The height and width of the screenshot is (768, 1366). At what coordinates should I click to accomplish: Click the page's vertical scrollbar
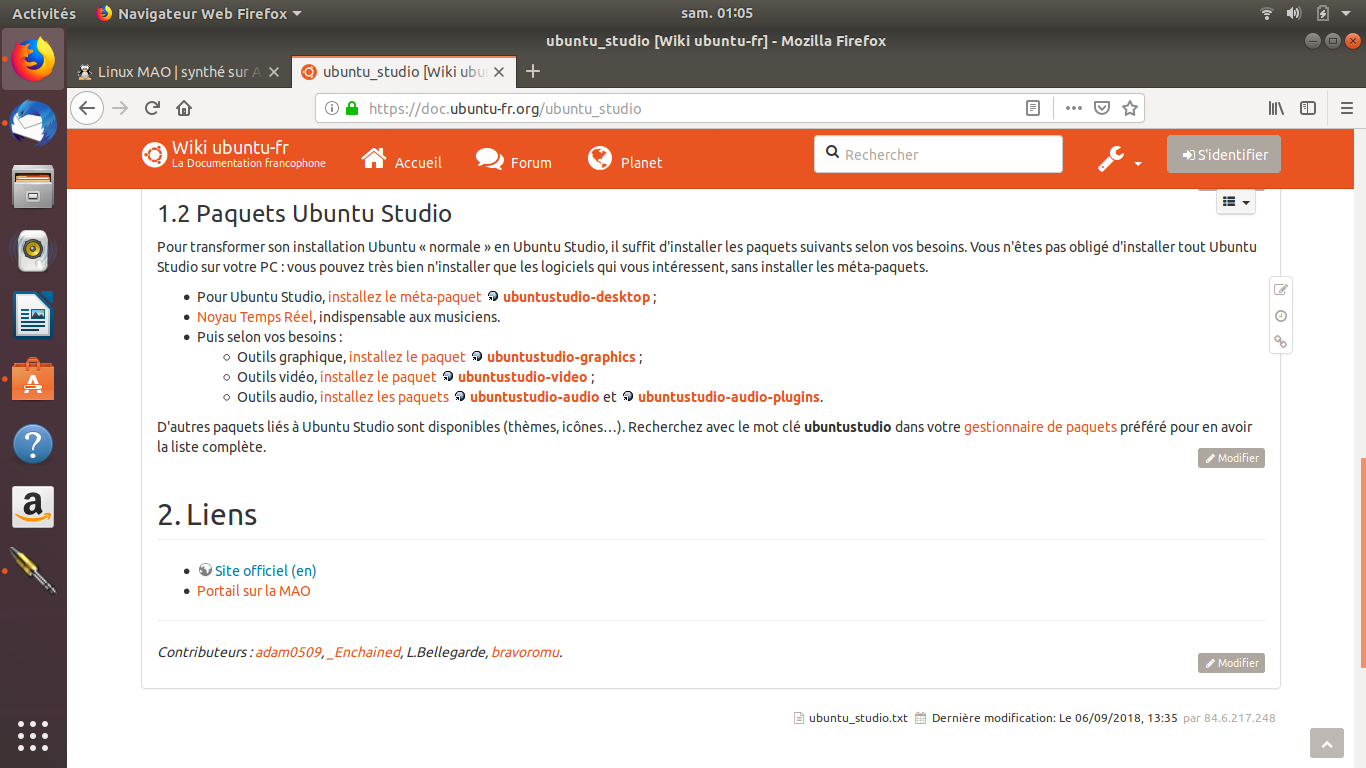click(1361, 563)
